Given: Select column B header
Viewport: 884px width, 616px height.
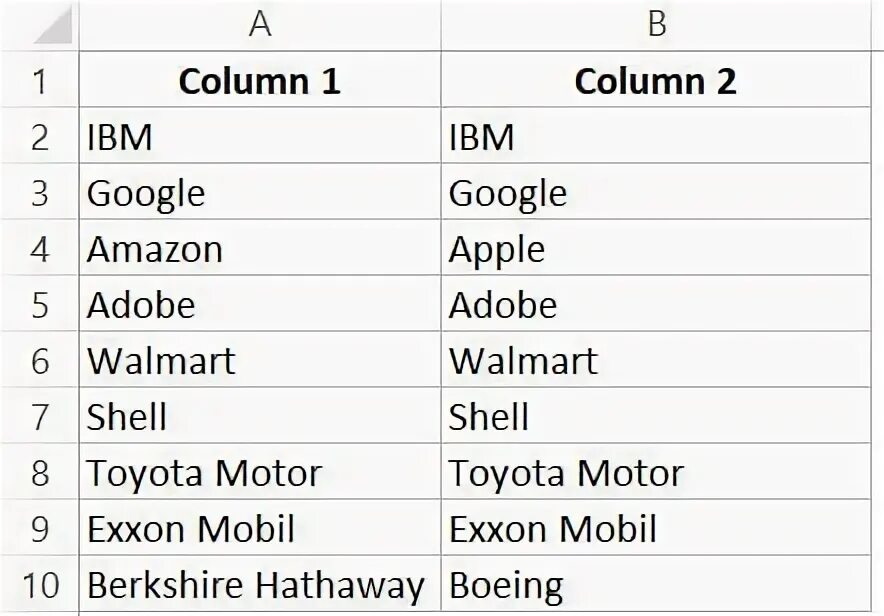Looking at the screenshot, I should click(656, 25).
